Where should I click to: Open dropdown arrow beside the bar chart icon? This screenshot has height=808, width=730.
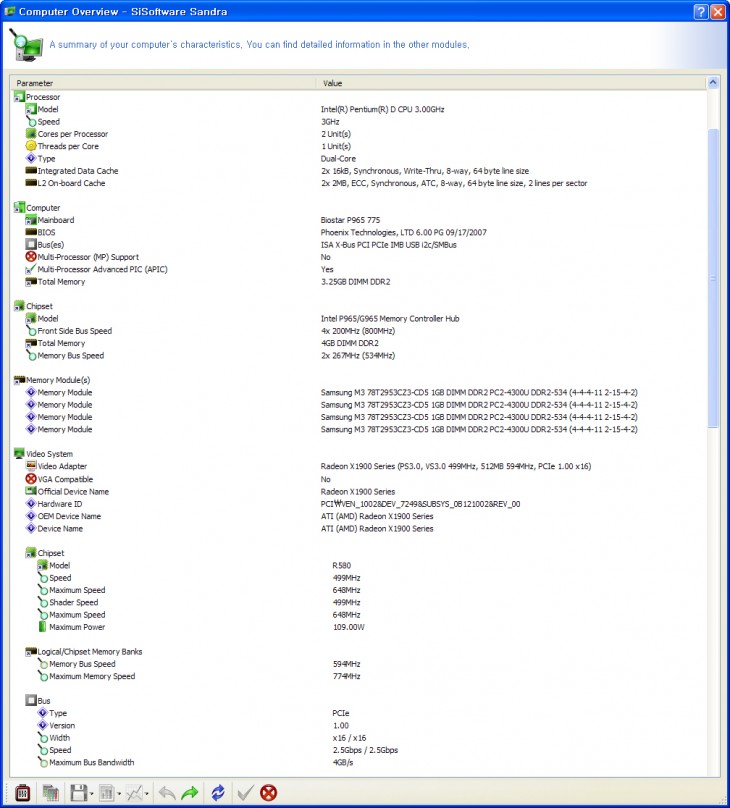(120, 794)
